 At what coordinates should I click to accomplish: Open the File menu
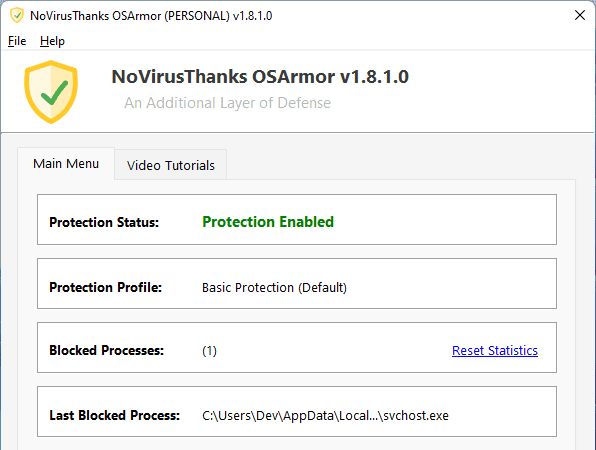pyautogui.click(x=17, y=41)
